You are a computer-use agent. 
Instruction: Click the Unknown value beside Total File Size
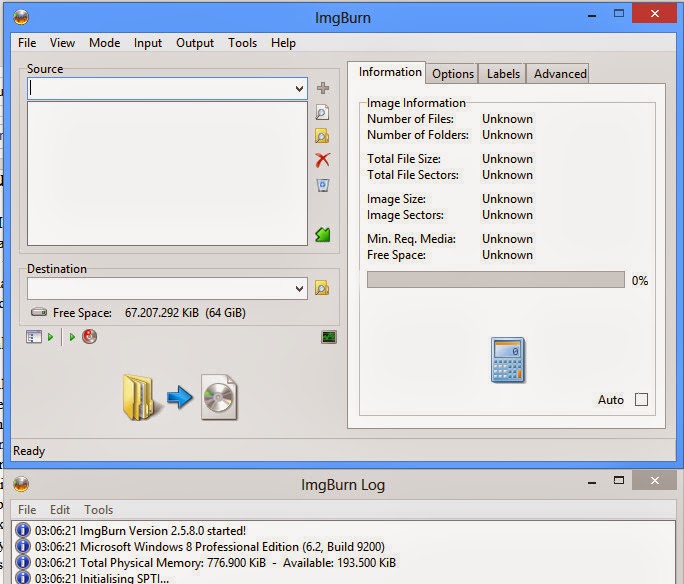507,159
